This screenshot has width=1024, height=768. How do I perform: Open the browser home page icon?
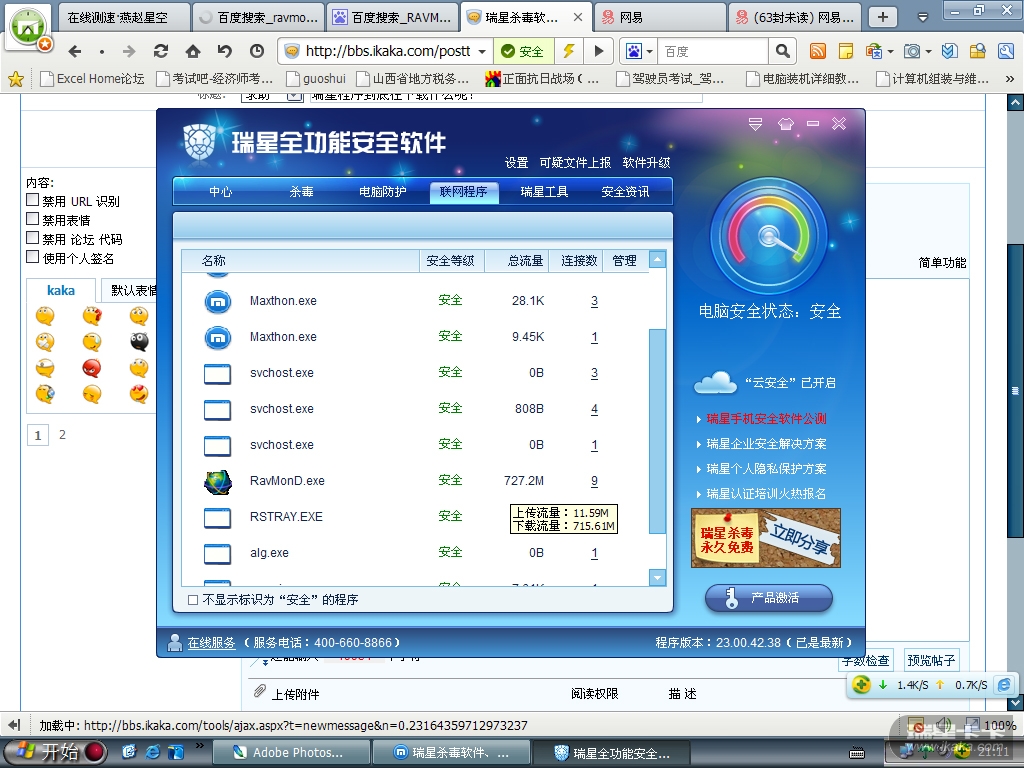[x=193, y=51]
